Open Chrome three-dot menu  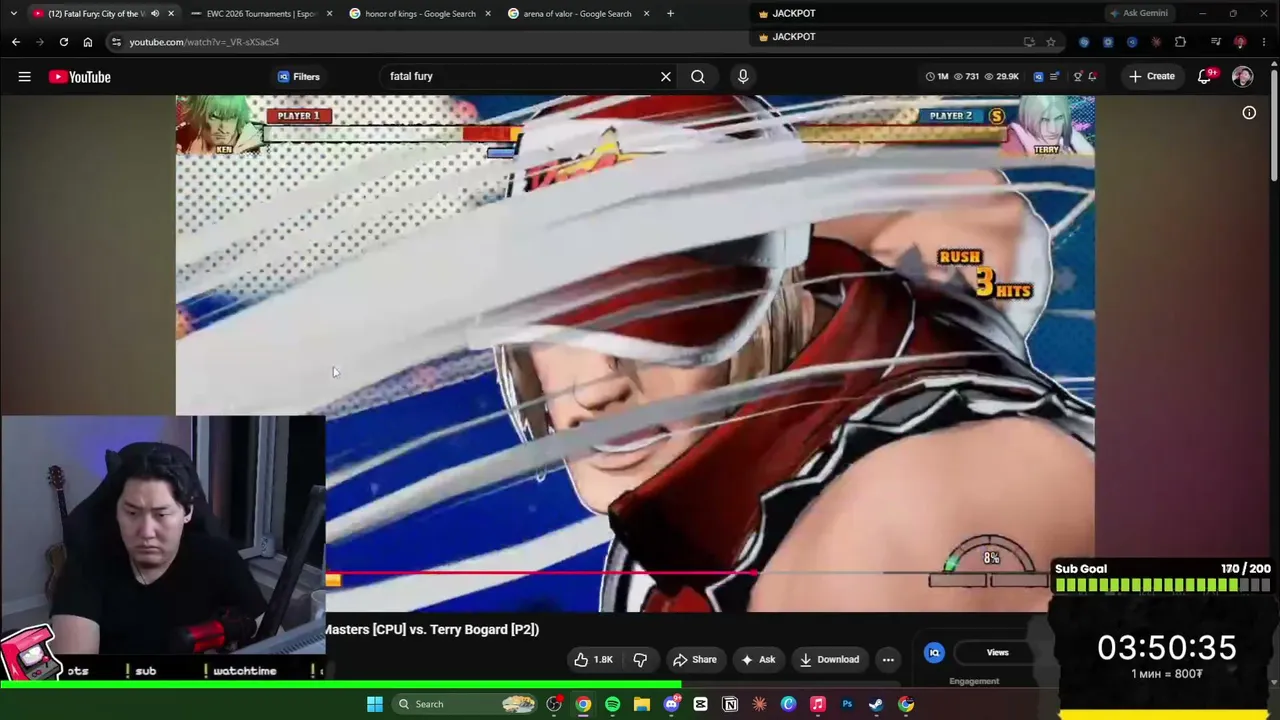[x=1263, y=42]
